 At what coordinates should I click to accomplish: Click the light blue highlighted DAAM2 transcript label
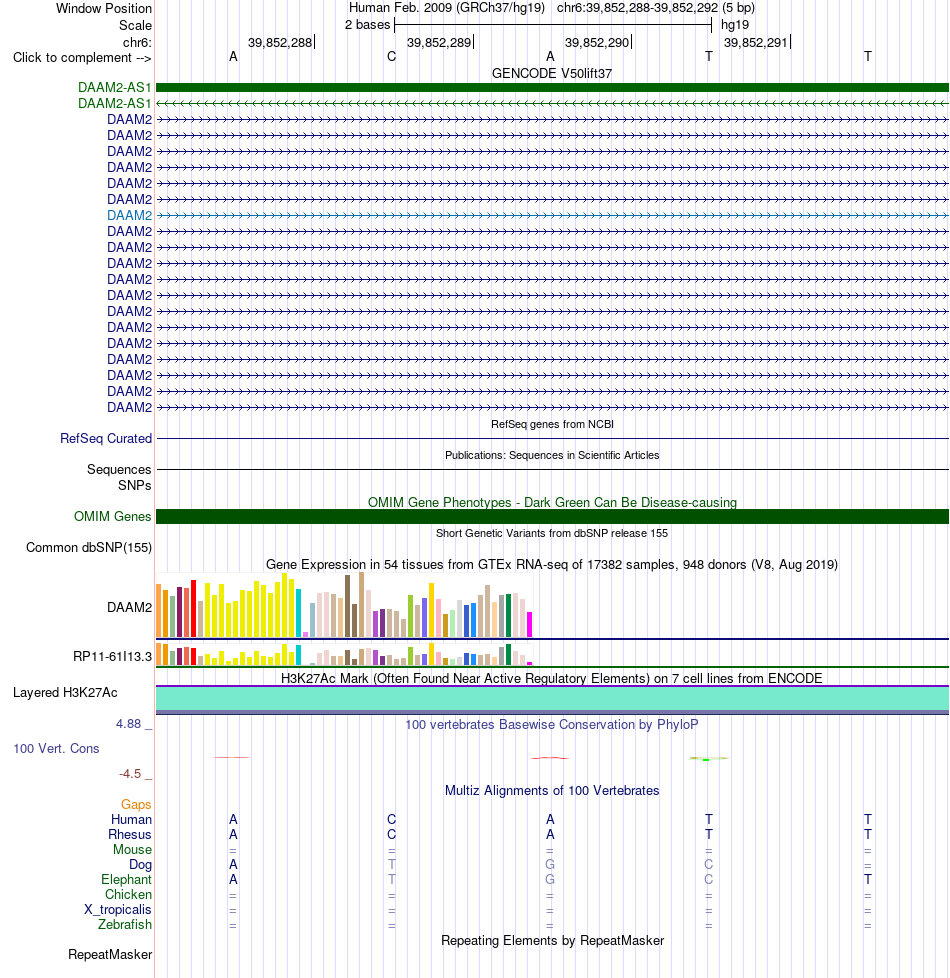point(129,215)
